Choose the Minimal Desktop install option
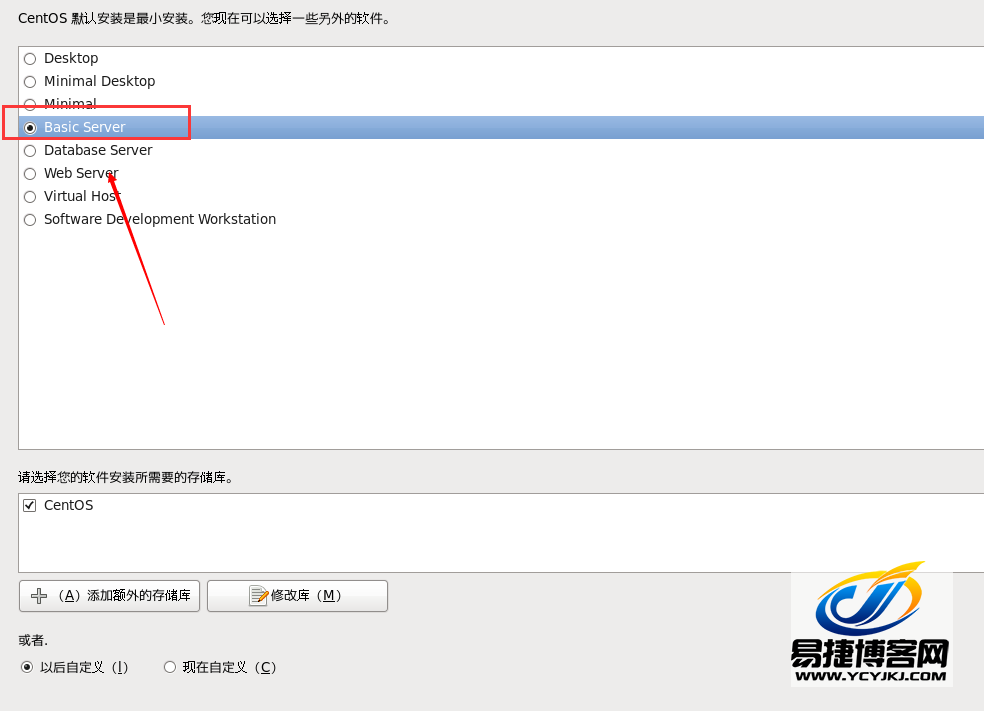 [30, 82]
